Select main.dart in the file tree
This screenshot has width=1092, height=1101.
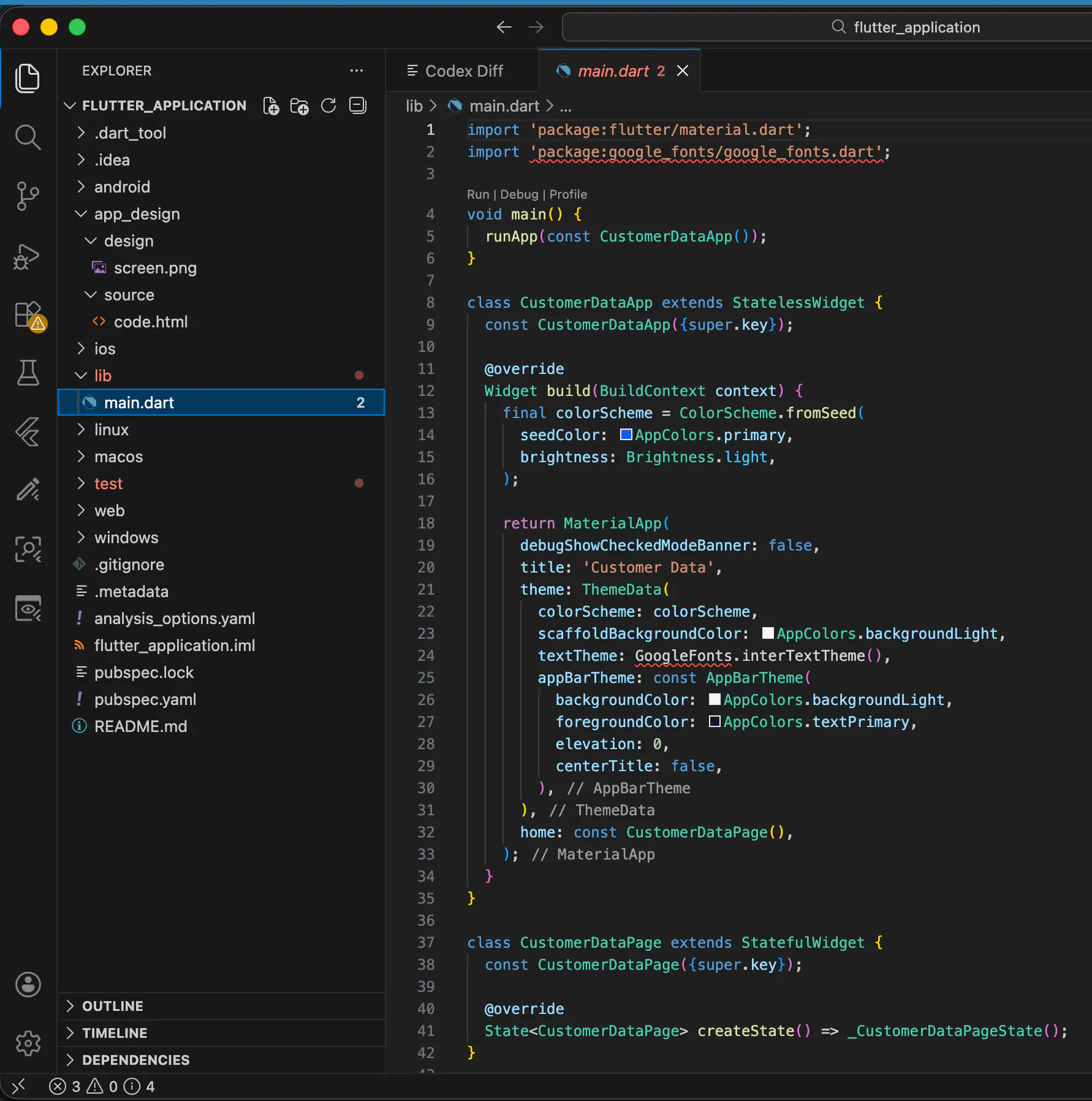click(x=221, y=403)
